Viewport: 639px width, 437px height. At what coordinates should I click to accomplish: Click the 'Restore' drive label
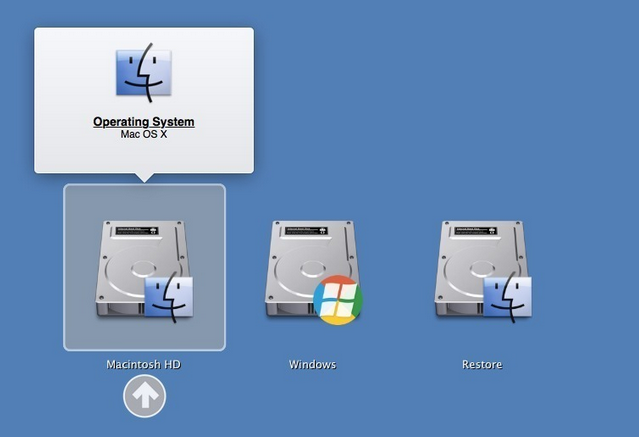482,364
